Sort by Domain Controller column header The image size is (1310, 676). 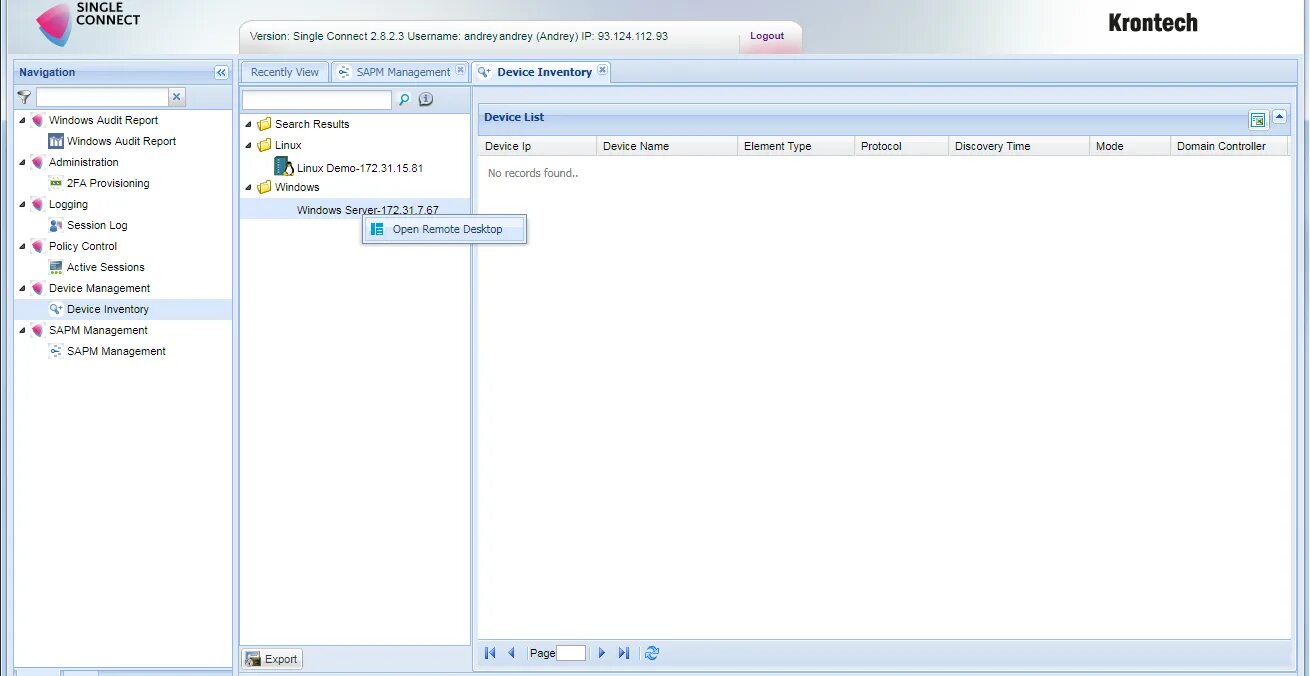[x=1229, y=146]
